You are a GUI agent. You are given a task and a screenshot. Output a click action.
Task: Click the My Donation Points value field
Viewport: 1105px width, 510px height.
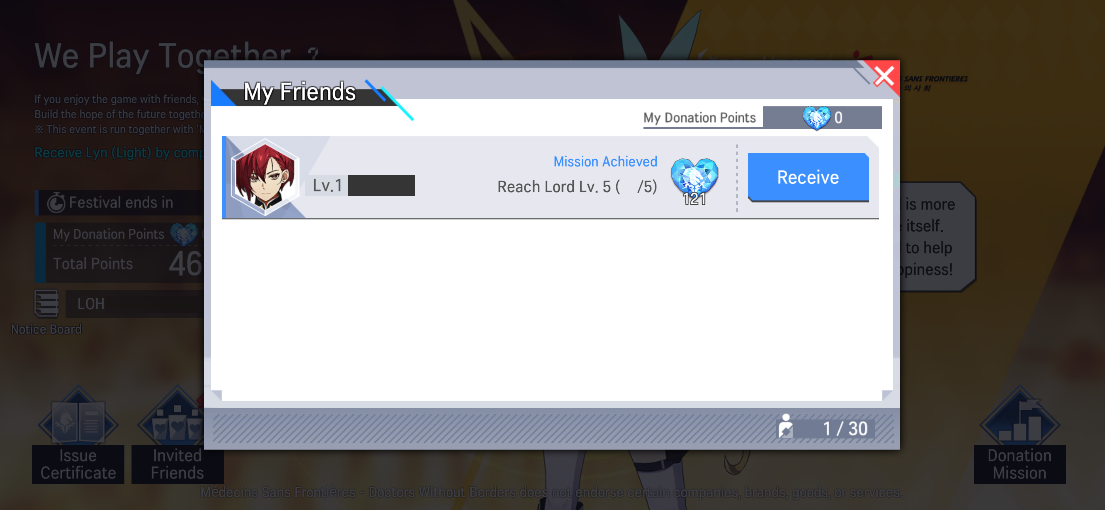pos(822,118)
